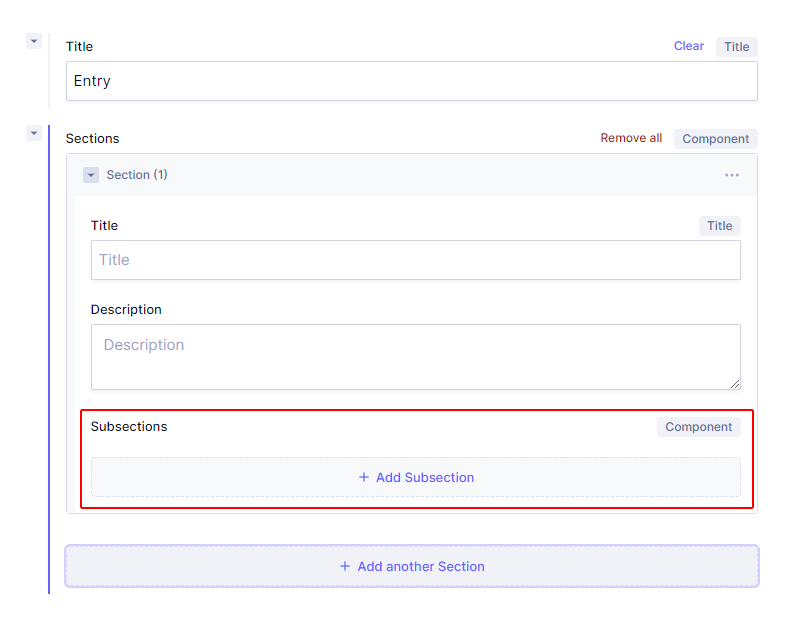Click the Title badge inside Section (1)
The image size is (792, 624).
pyautogui.click(x=719, y=226)
